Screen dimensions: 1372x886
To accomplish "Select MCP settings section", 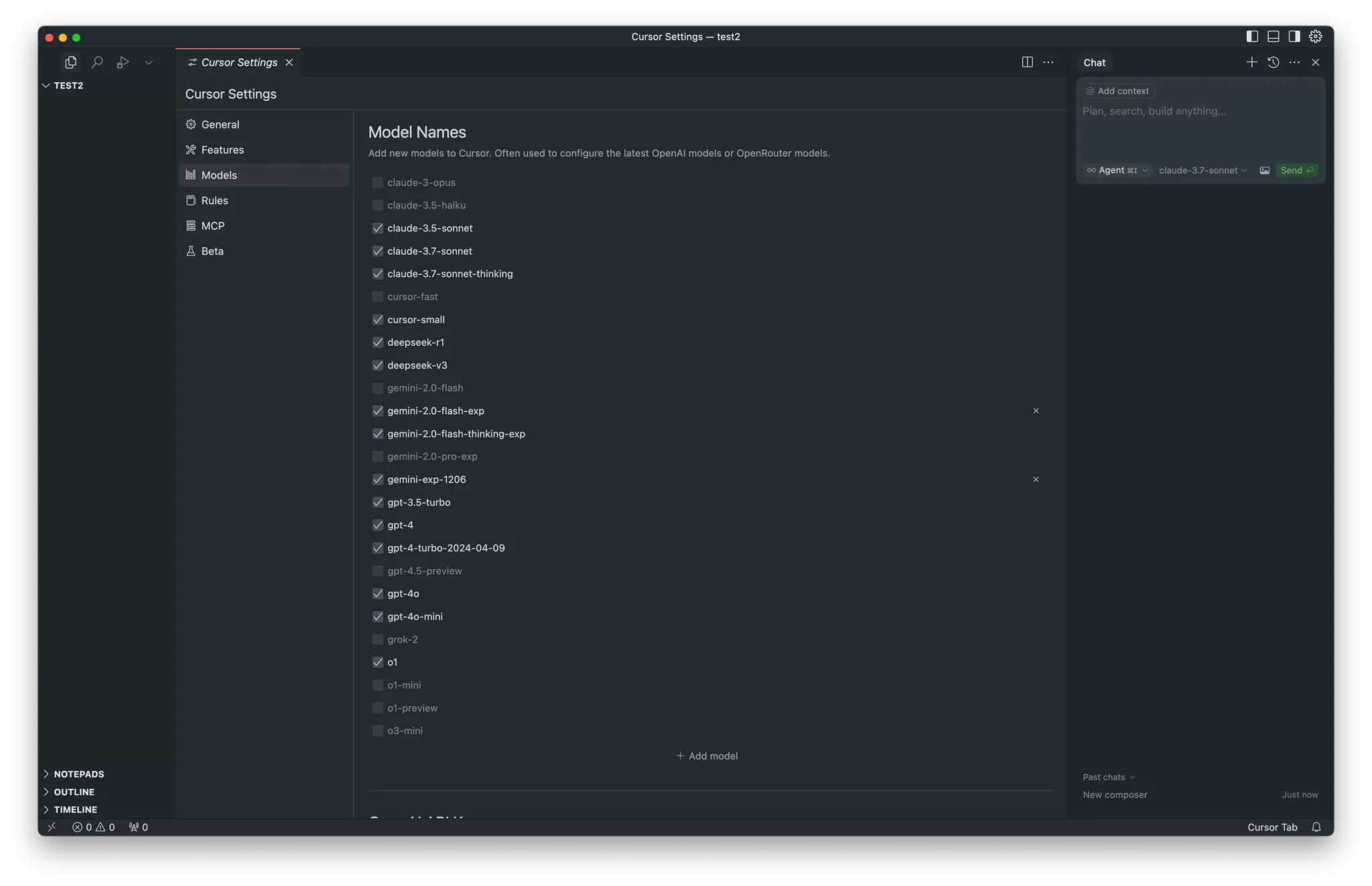I will pyautogui.click(x=264, y=226).
